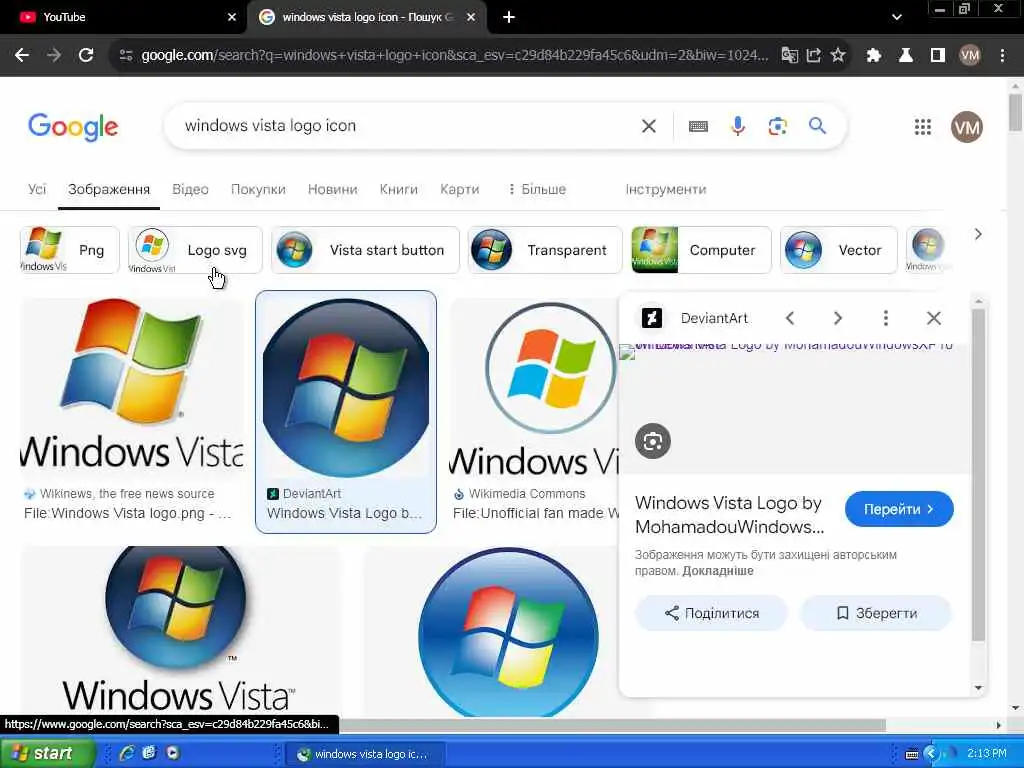The height and width of the screenshot is (768, 1024).
Task: Switch to the Відео tab
Action: (x=190, y=189)
